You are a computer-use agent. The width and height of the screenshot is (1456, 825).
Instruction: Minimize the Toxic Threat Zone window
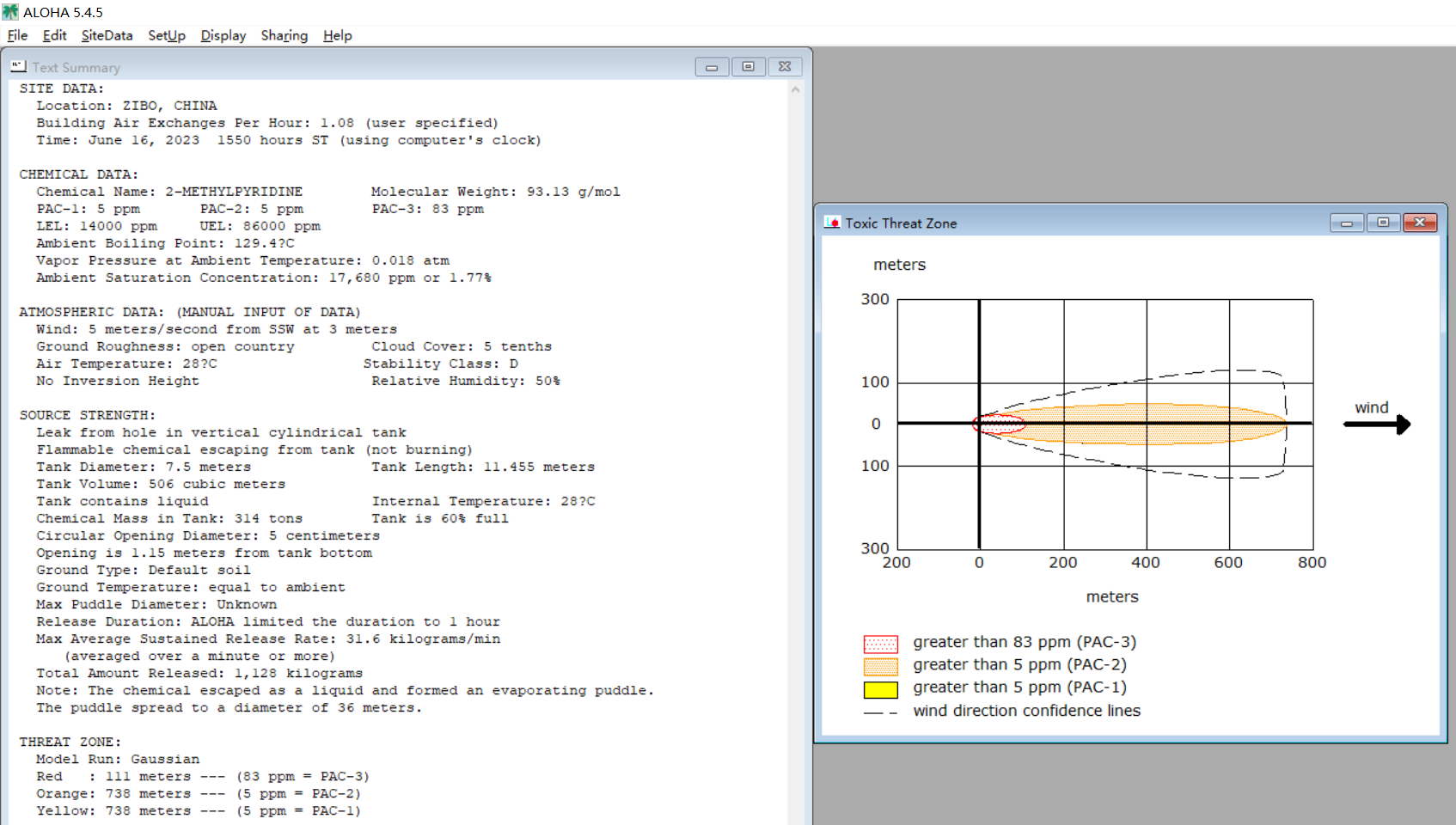tap(1347, 223)
